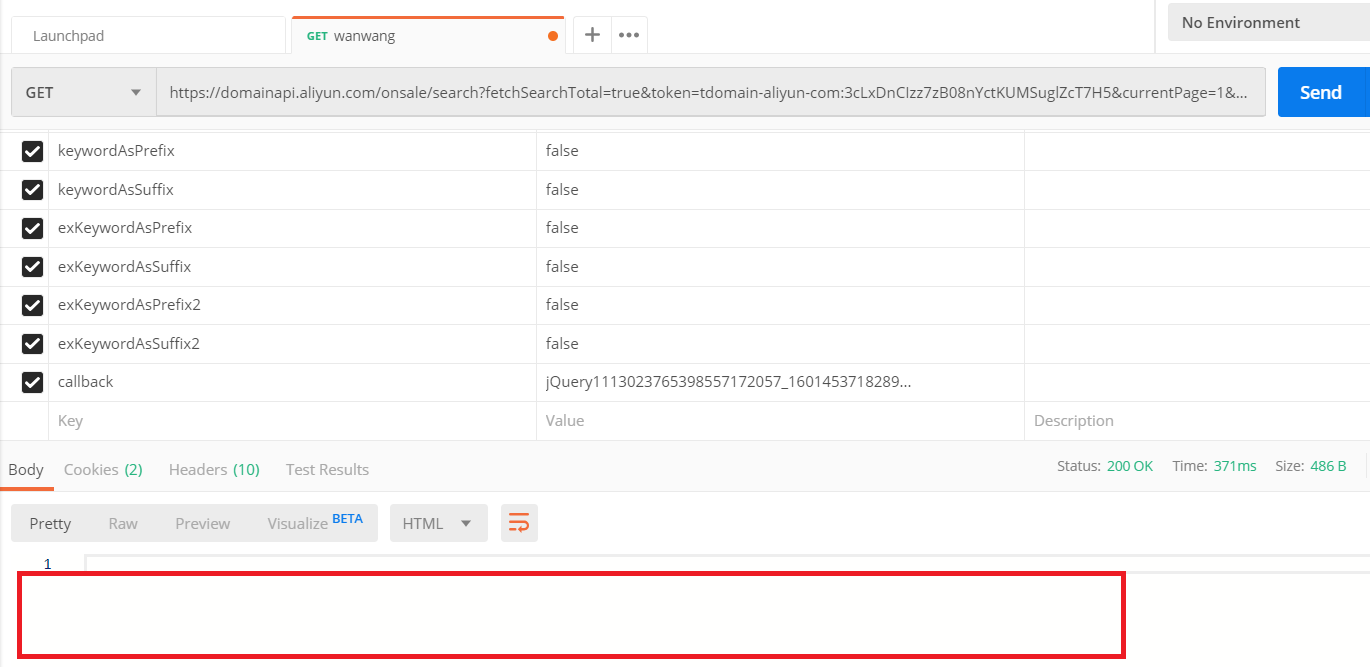
Task: Open the Cookies (2) tab
Action: click(103, 469)
